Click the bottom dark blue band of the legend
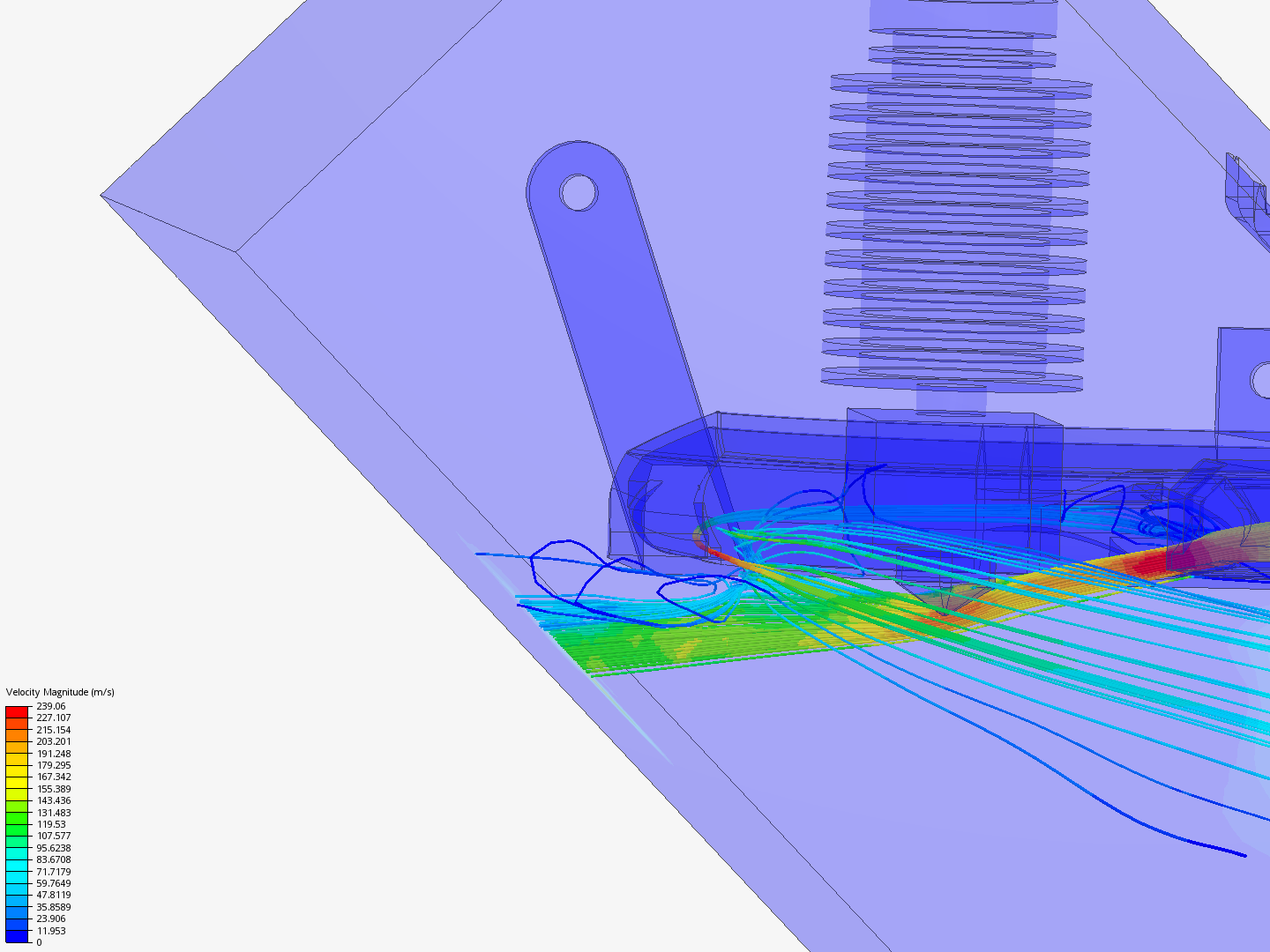This screenshot has height=952, width=1270. tap(17, 936)
